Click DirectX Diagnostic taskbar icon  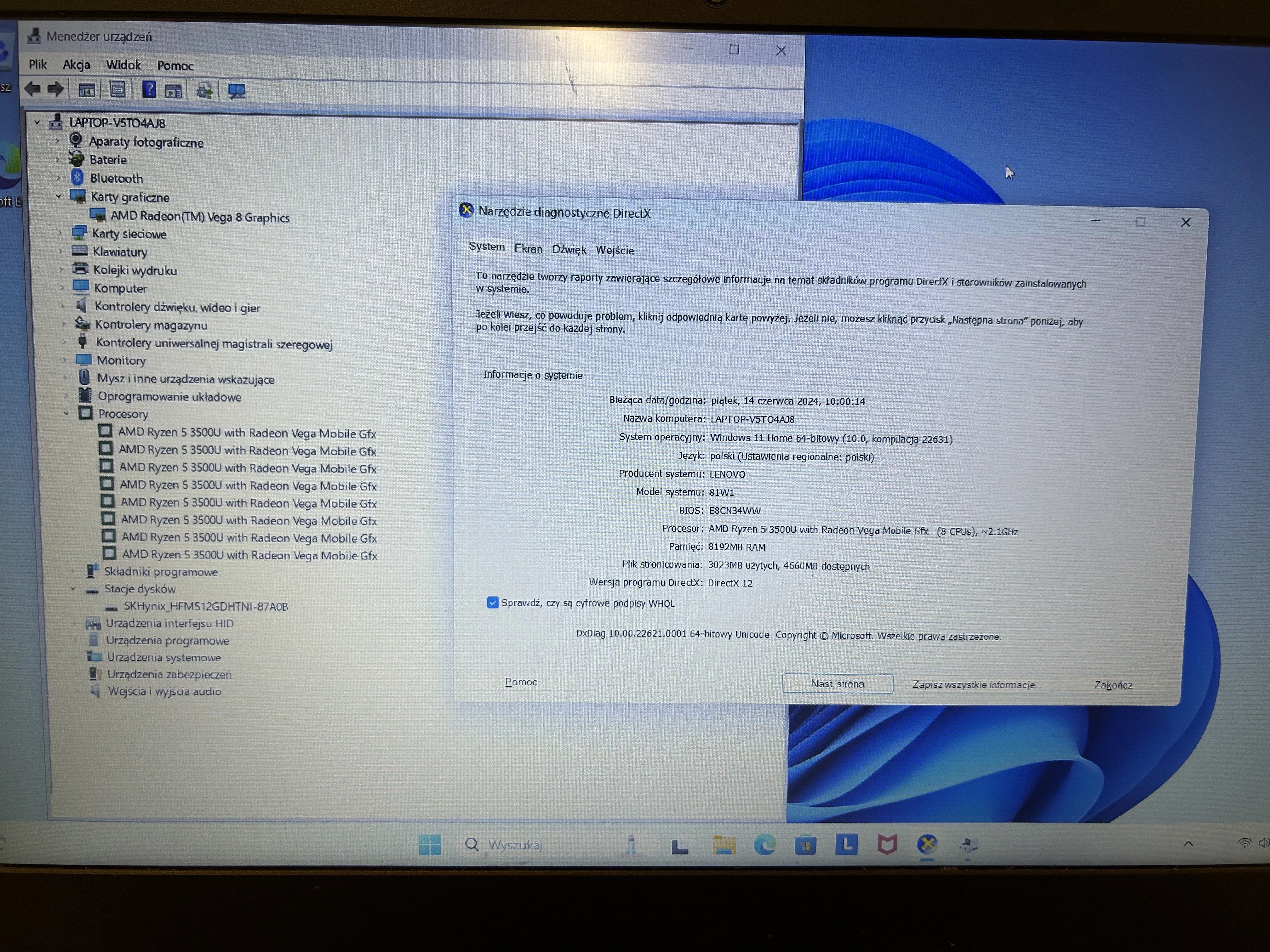[x=927, y=844]
